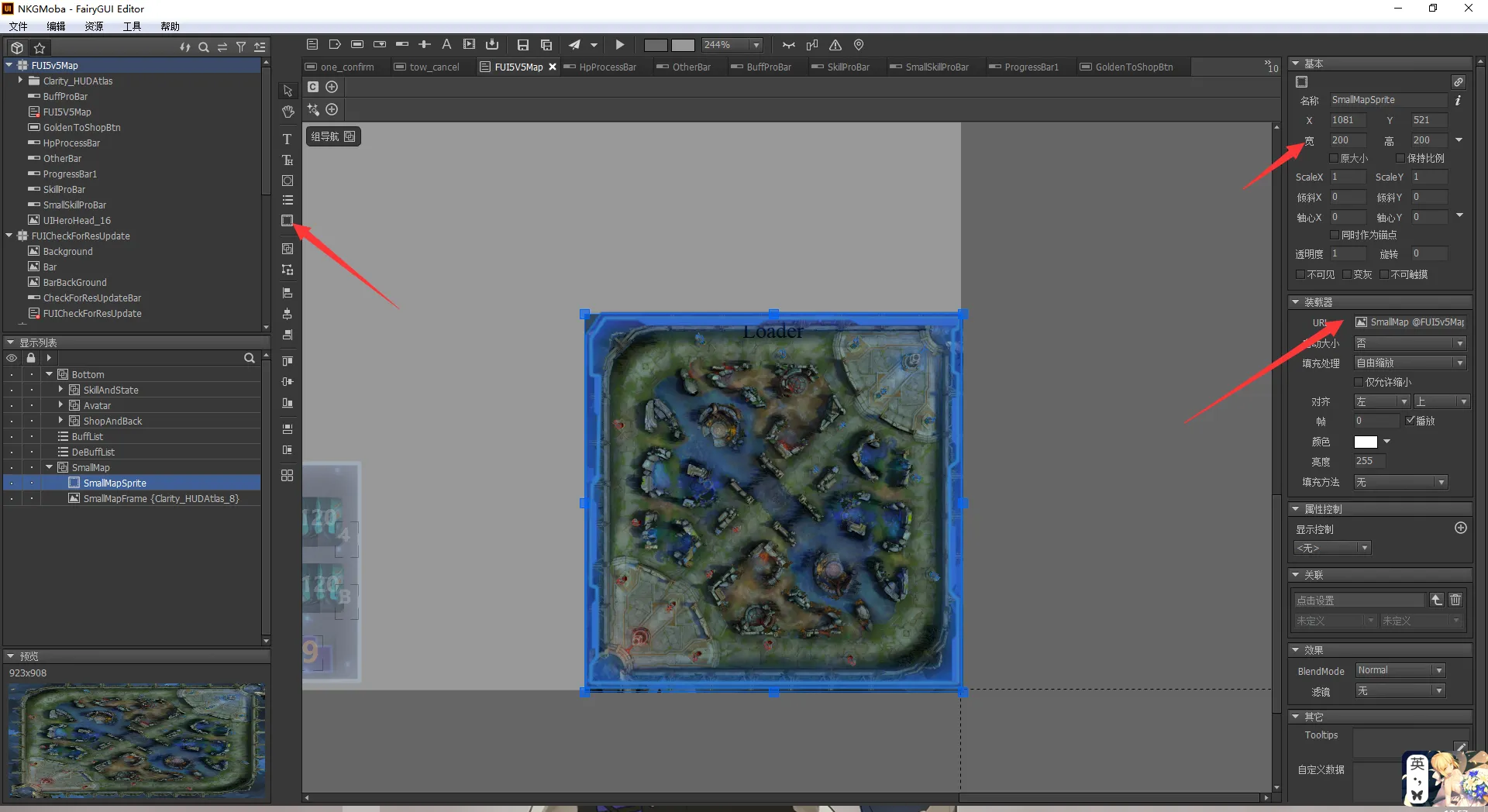
Task: Click the tile arrangement grid icon
Action: coord(288,475)
